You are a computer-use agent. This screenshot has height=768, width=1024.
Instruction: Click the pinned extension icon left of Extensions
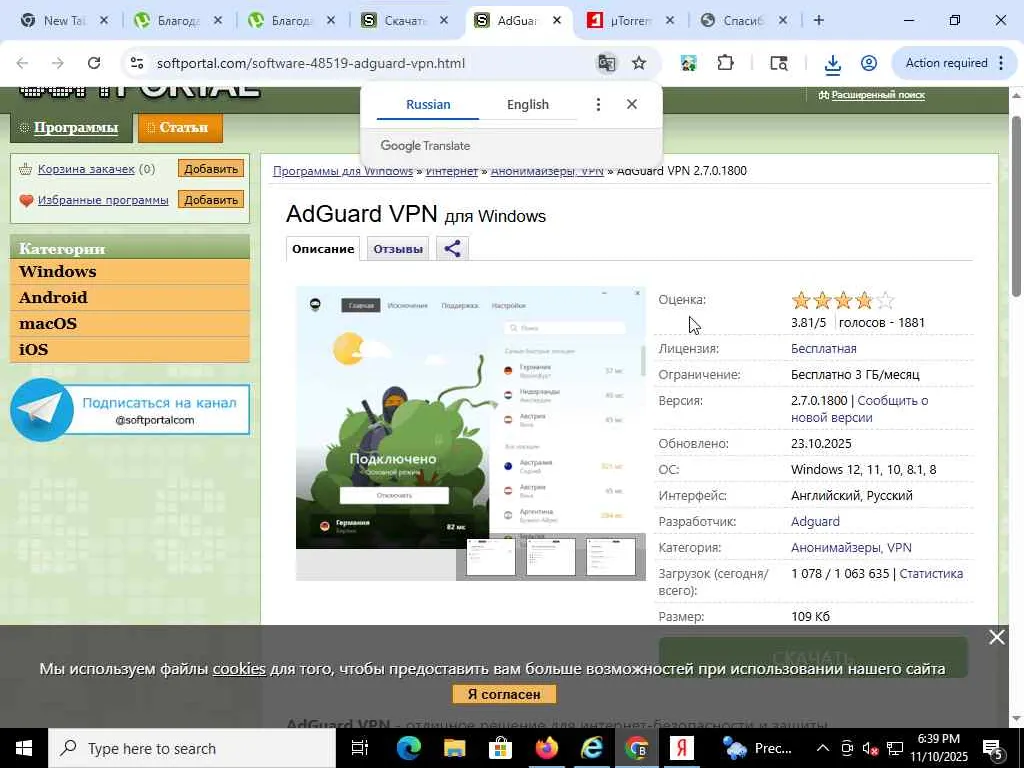pos(688,63)
